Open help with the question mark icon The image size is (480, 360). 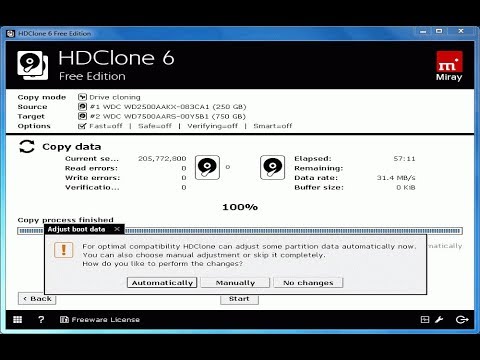click(41, 320)
